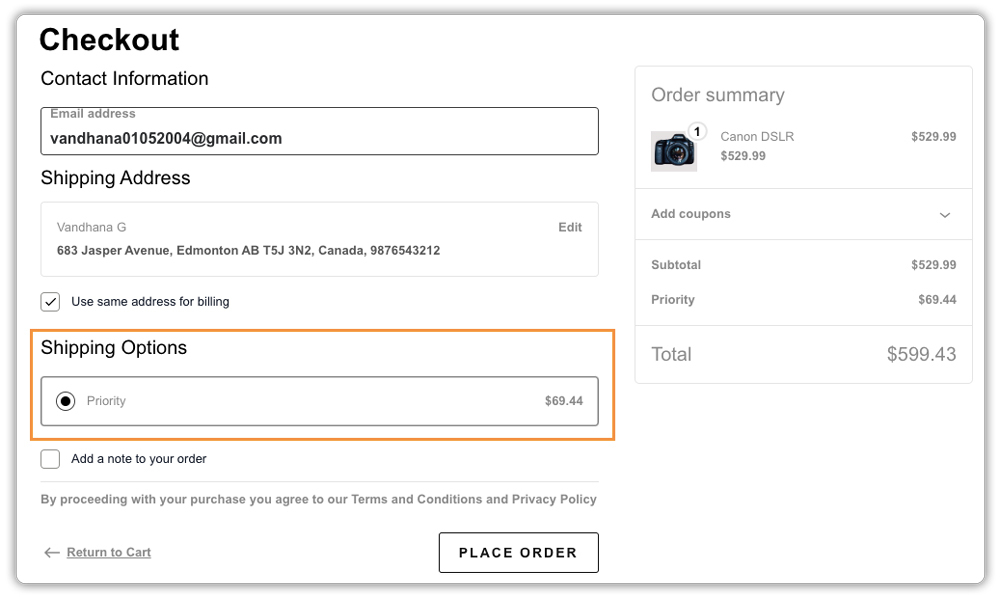This screenshot has height=597, width=1000.
Task: Enable "Add a note to your order"
Action: [50, 458]
